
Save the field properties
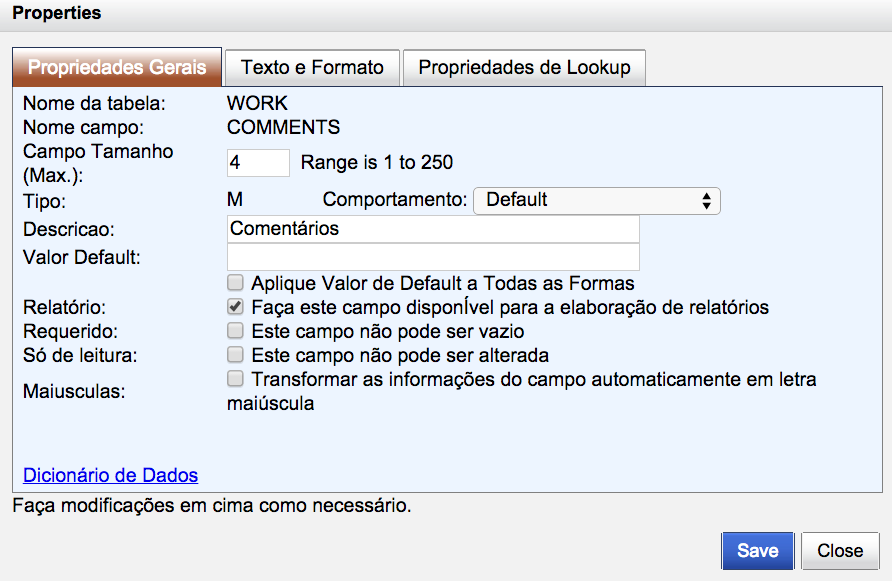[x=757, y=551]
